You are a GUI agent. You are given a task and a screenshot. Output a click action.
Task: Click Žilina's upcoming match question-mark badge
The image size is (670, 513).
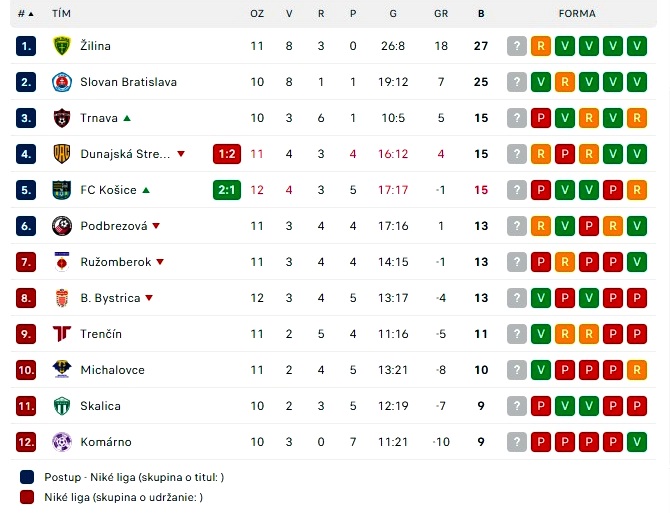tap(517, 46)
